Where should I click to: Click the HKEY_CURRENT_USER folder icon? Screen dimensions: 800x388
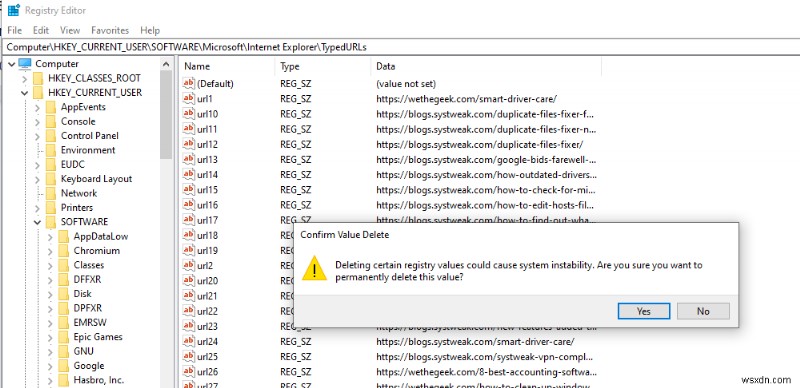(38, 92)
